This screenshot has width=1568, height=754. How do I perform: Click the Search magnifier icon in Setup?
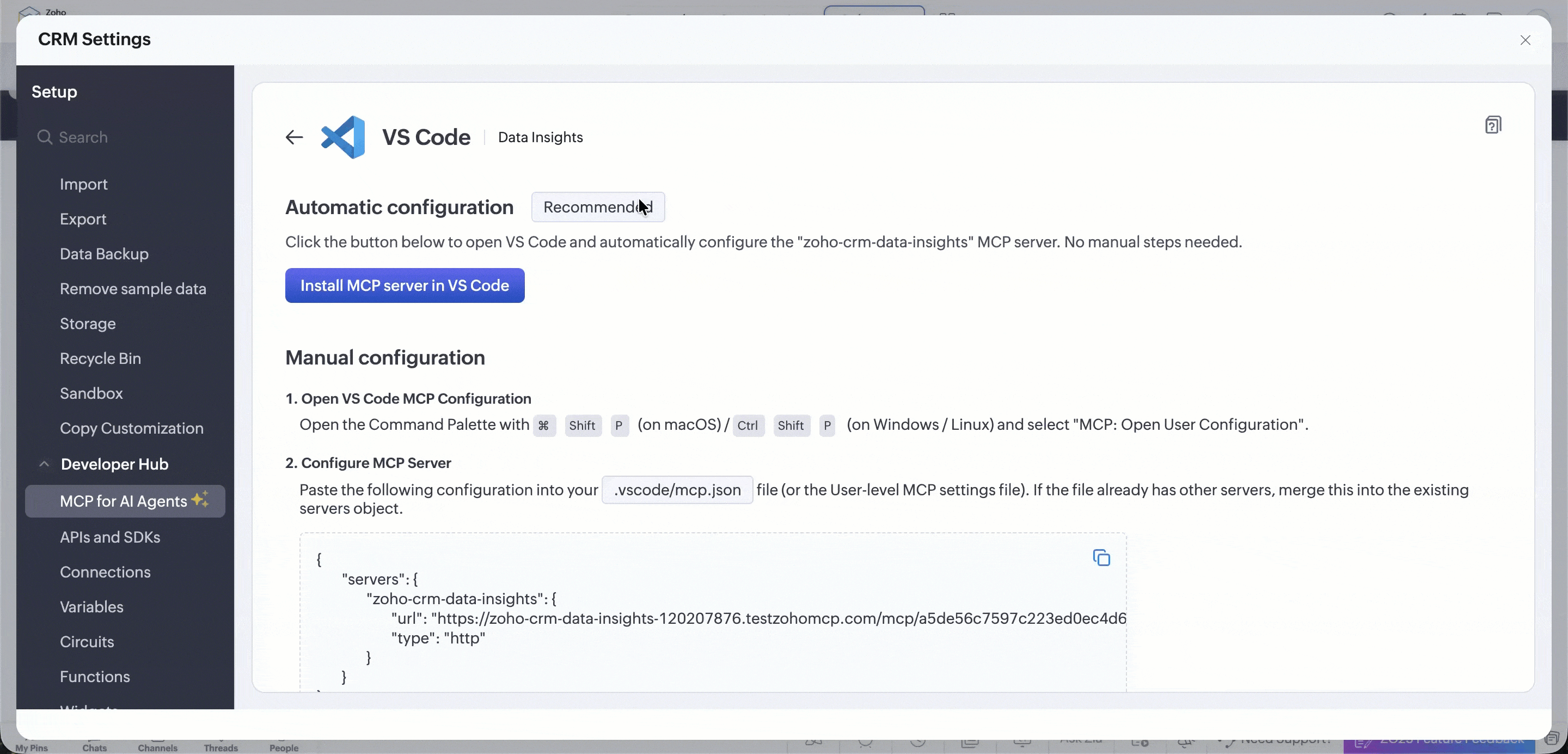pyautogui.click(x=45, y=137)
